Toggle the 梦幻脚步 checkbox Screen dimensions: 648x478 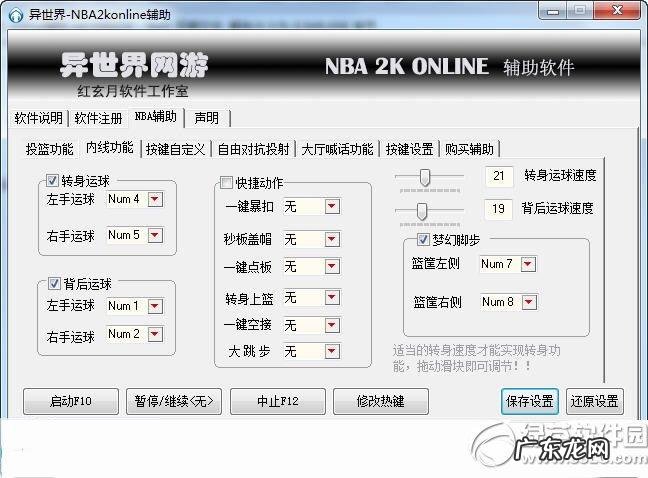[x=422, y=241]
